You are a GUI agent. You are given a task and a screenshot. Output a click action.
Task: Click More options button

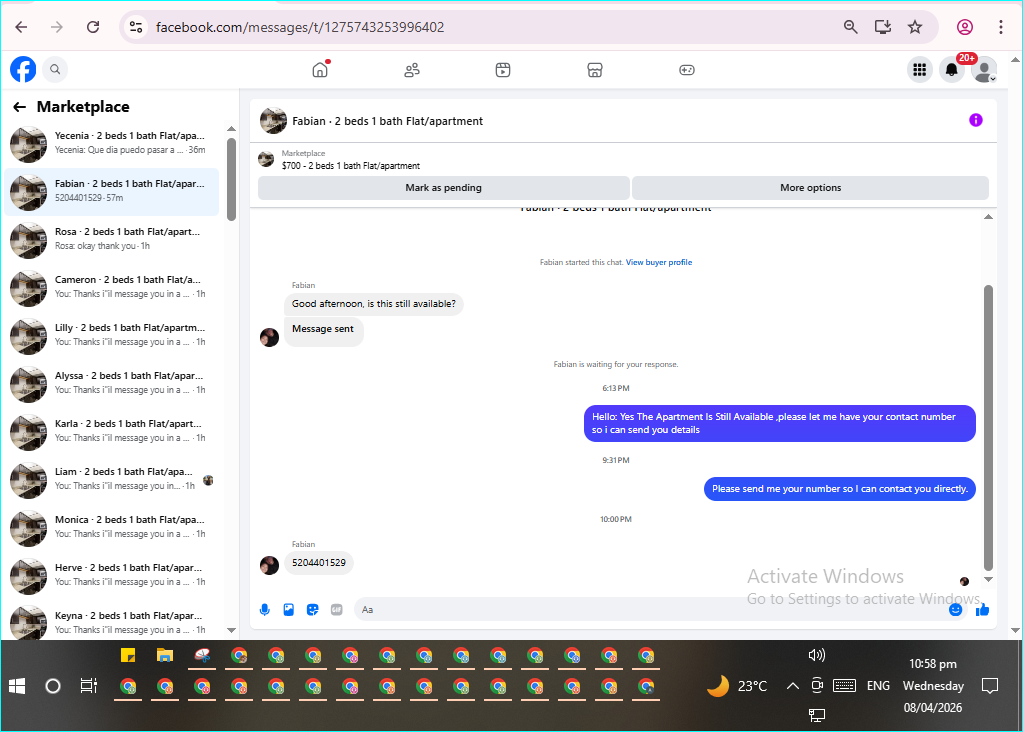(810, 188)
